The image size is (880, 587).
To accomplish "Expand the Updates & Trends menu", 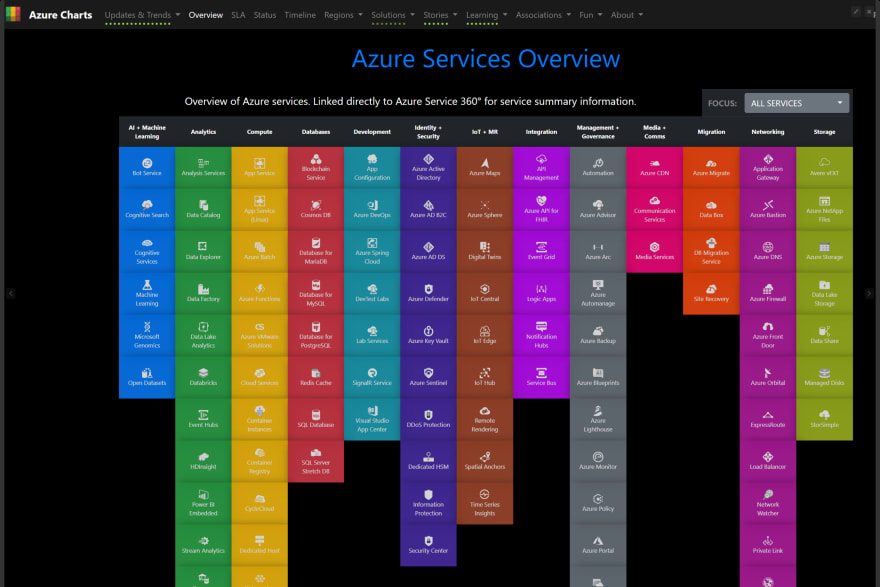I will [x=142, y=15].
